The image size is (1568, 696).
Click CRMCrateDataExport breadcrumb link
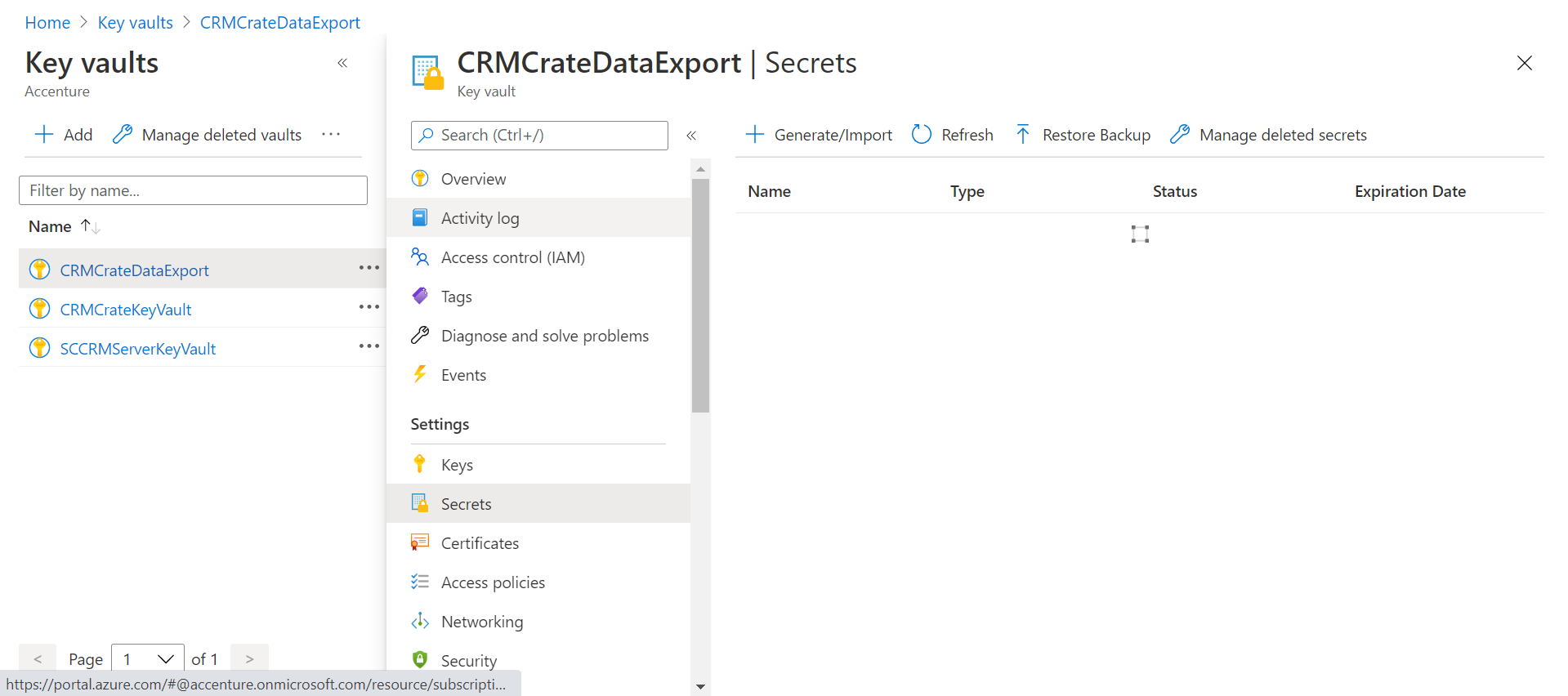280,23
